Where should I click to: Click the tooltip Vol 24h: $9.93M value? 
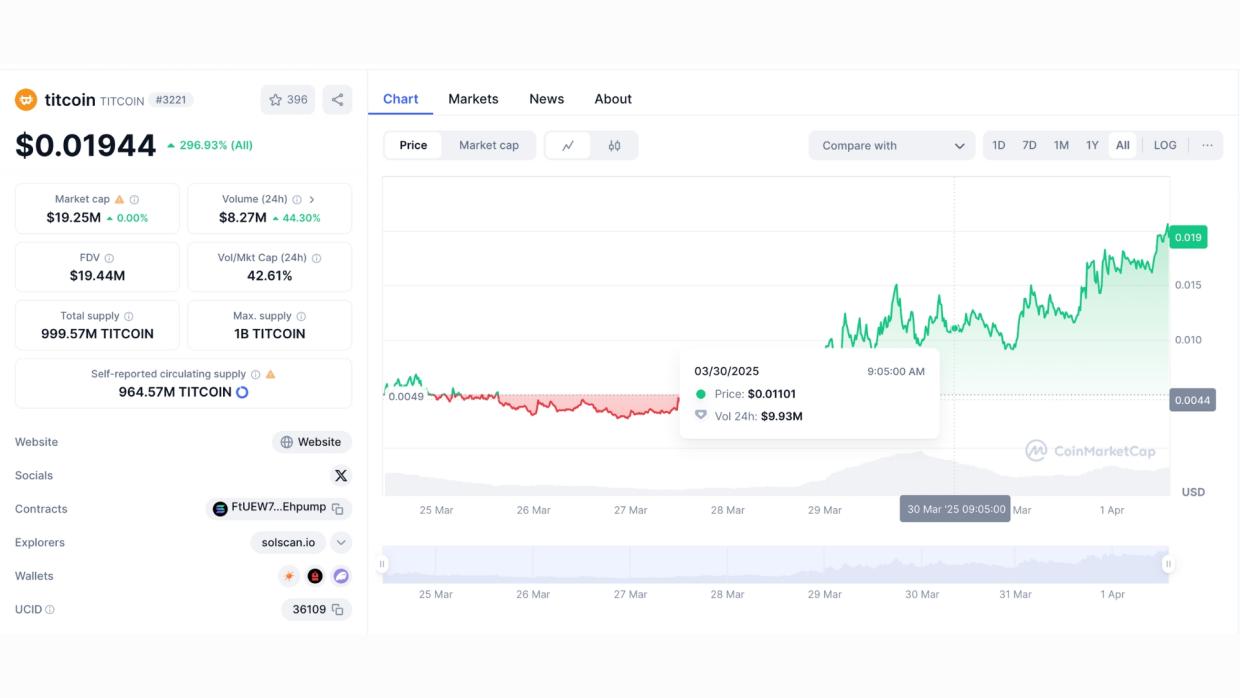pos(782,416)
